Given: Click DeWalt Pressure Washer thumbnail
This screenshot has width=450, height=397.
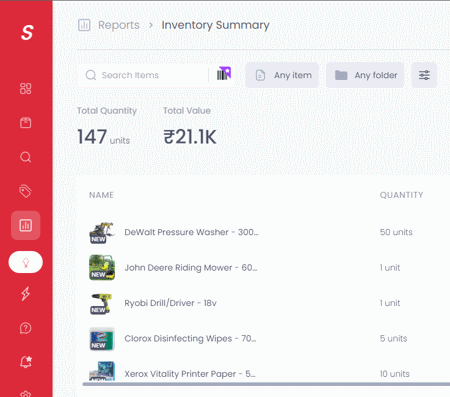Looking at the screenshot, I should pos(102,232).
